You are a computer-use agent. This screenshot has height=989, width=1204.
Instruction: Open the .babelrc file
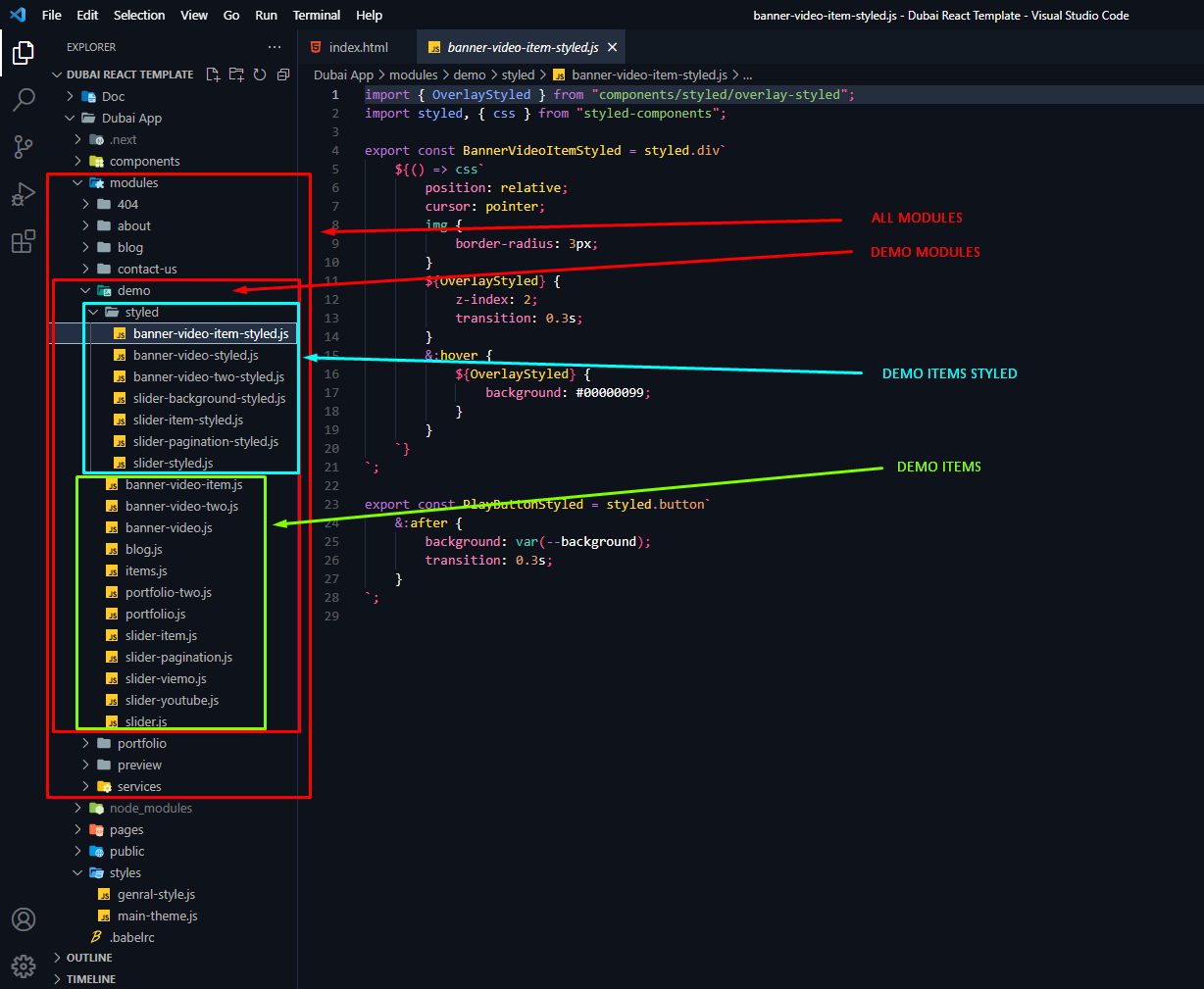point(131,937)
